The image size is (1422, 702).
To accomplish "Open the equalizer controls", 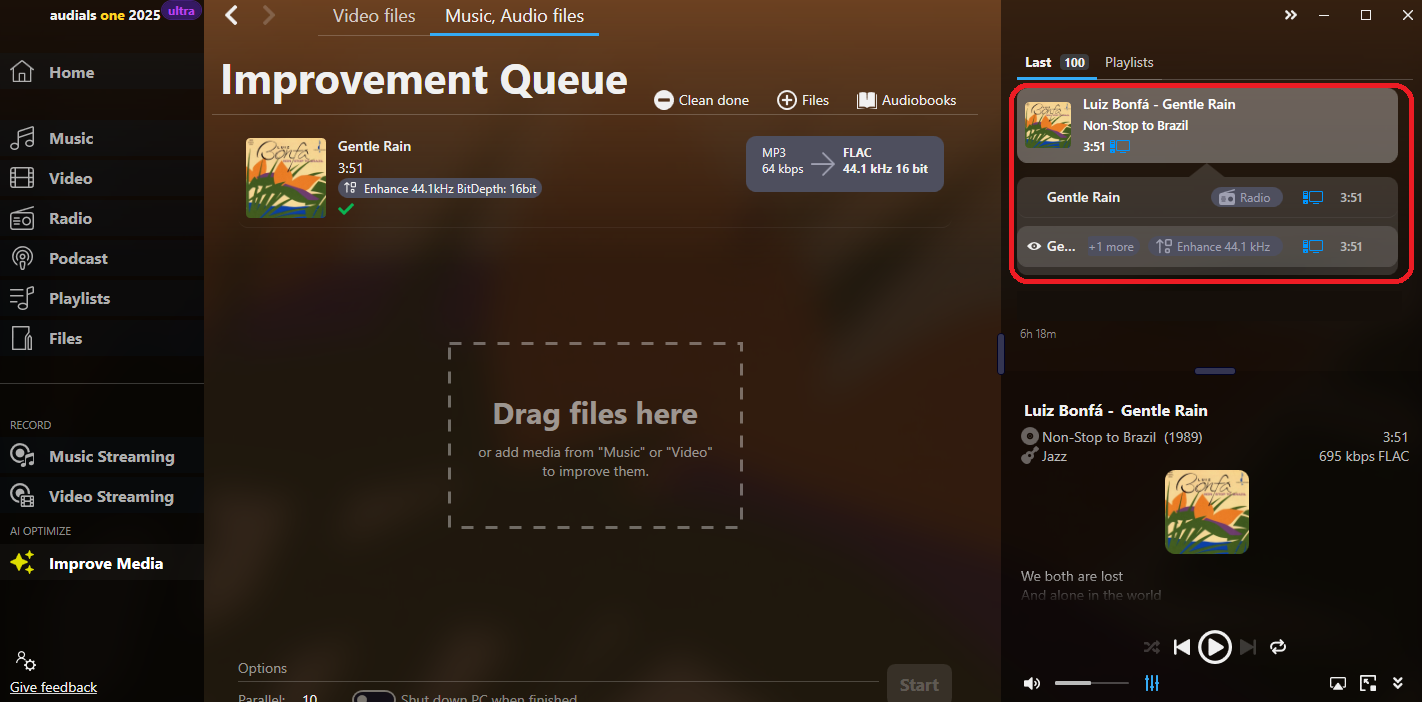I will tap(1151, 683).
